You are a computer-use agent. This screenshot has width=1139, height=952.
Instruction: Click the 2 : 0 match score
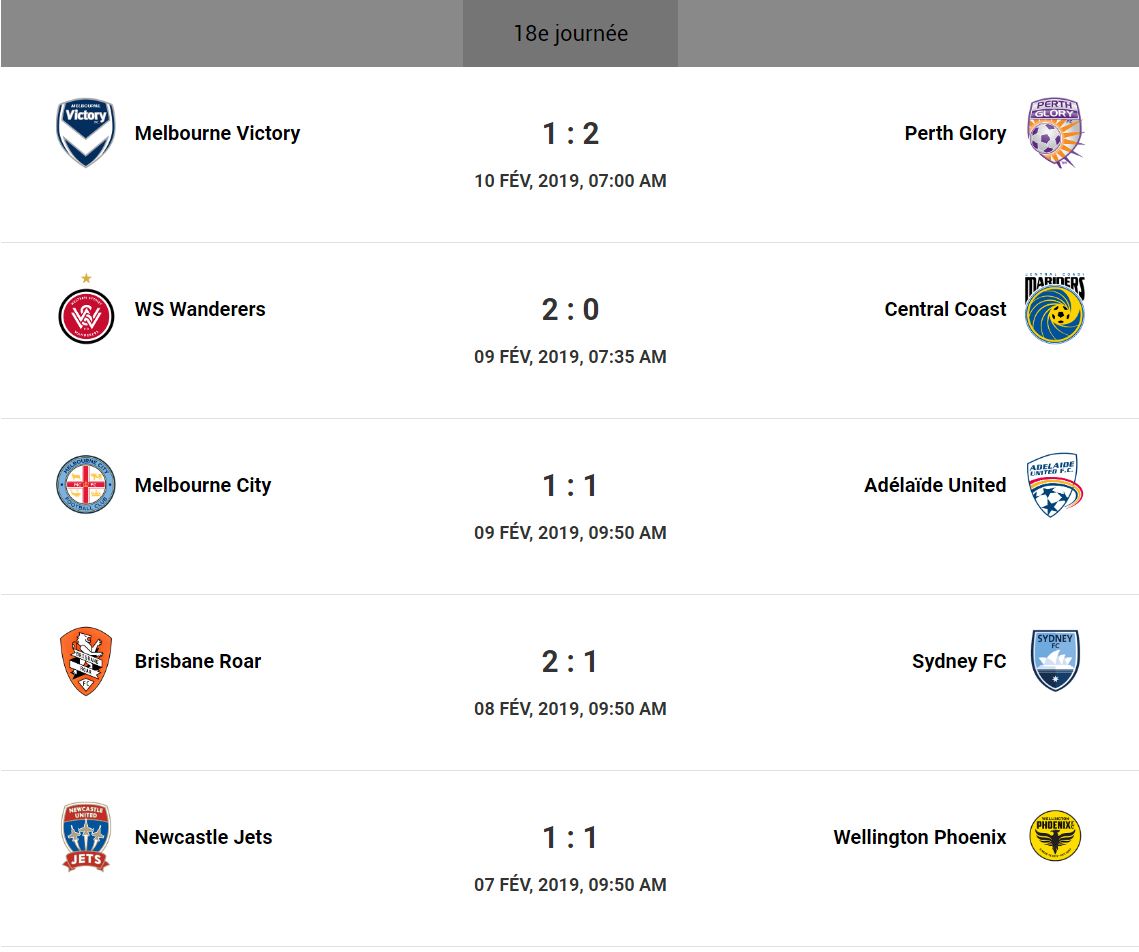click(570, 309)
